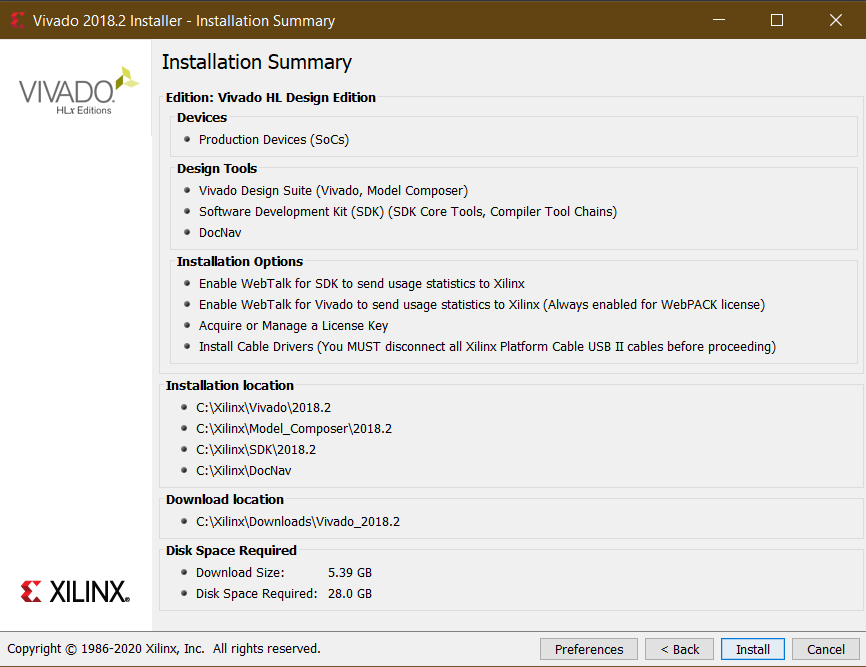Click 'Enable WebTalk for Vivado' option text

[x=482, y=304]
